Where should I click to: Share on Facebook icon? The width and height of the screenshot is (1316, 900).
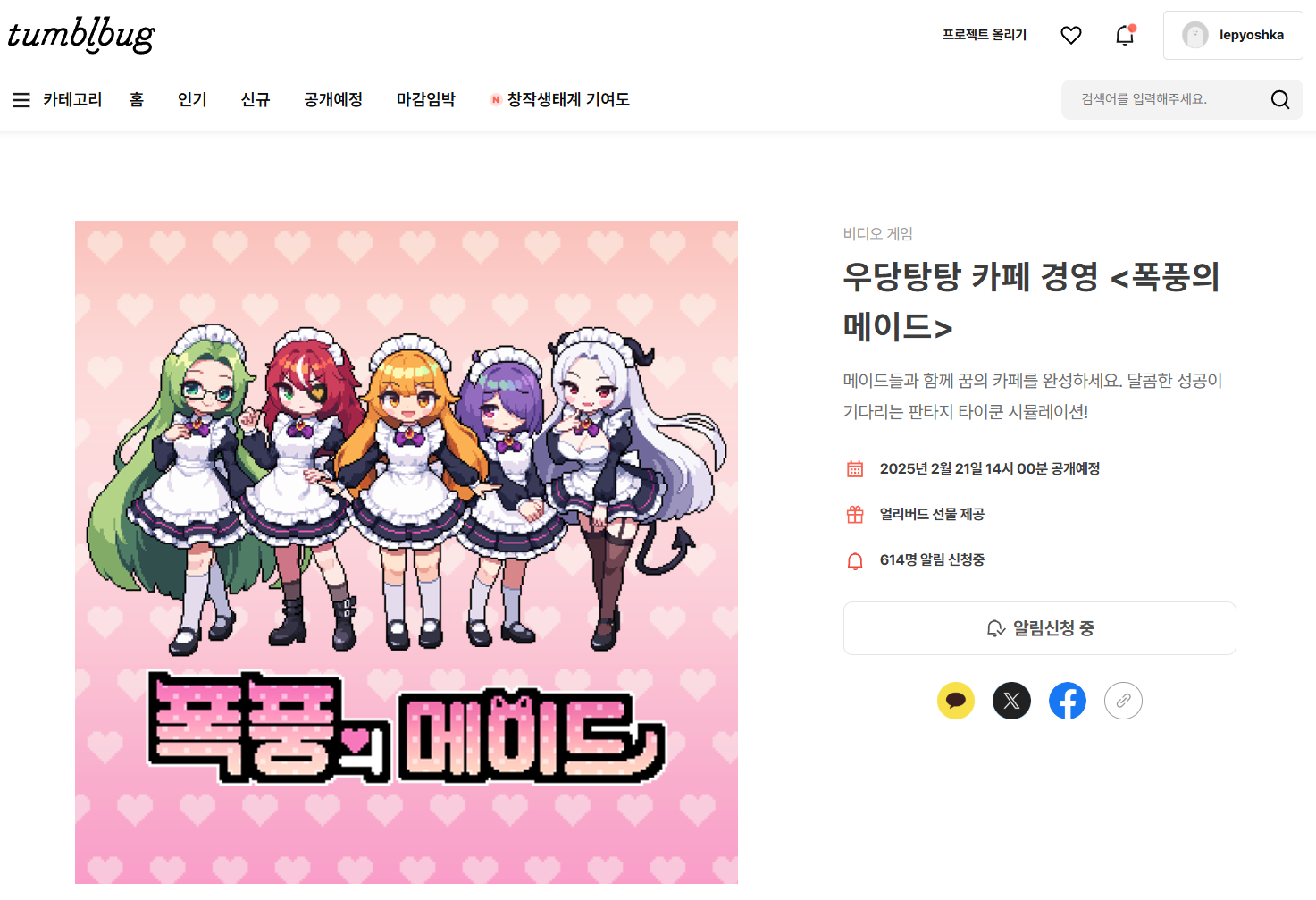[x=1068, y=701]
